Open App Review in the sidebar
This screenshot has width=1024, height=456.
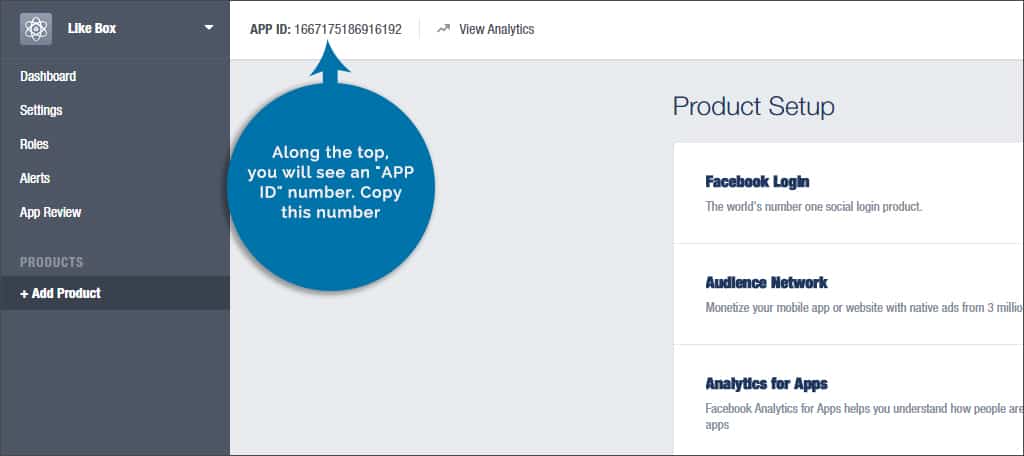pos(50,212)
